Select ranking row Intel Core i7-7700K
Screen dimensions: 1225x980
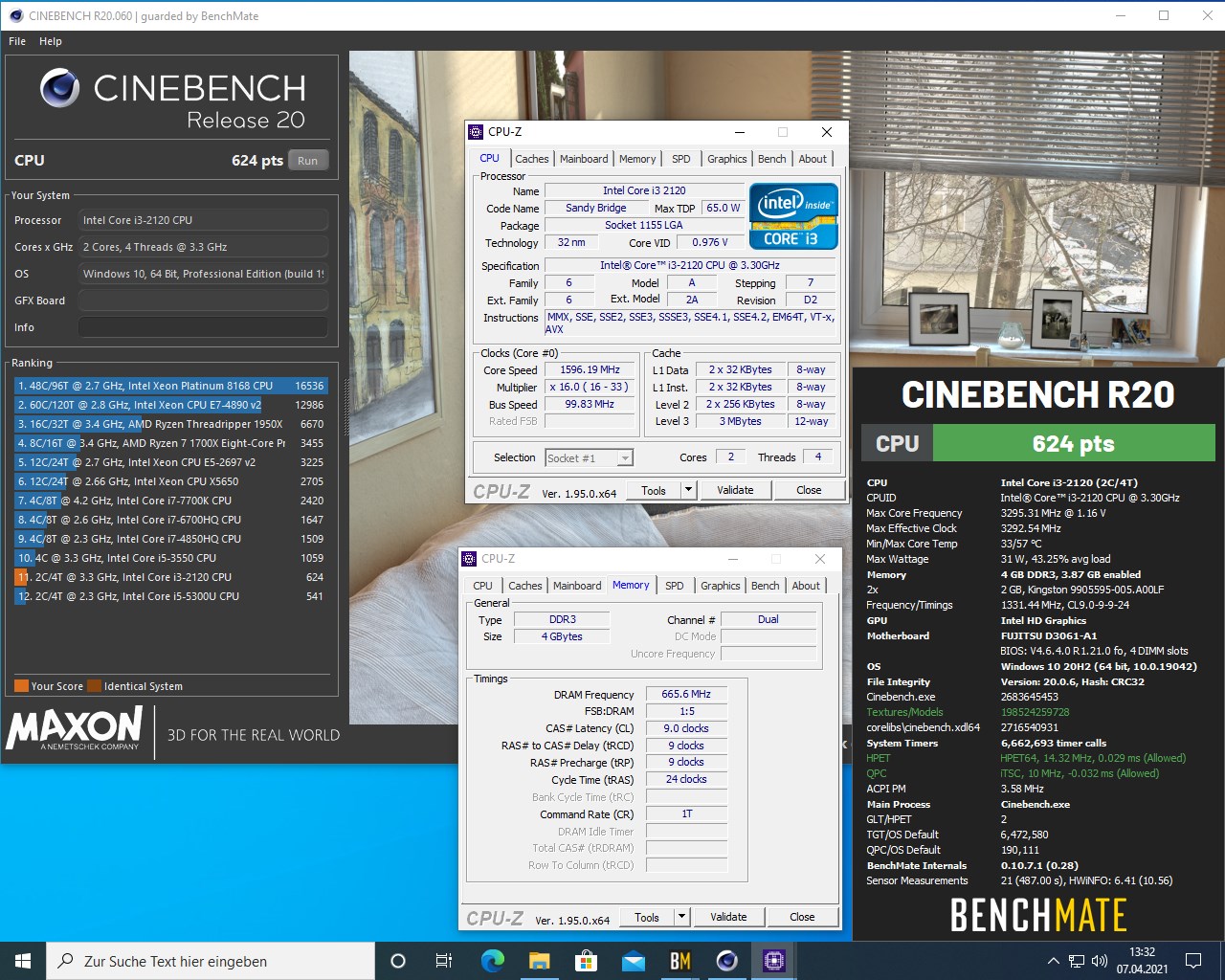tap(170, 501)
